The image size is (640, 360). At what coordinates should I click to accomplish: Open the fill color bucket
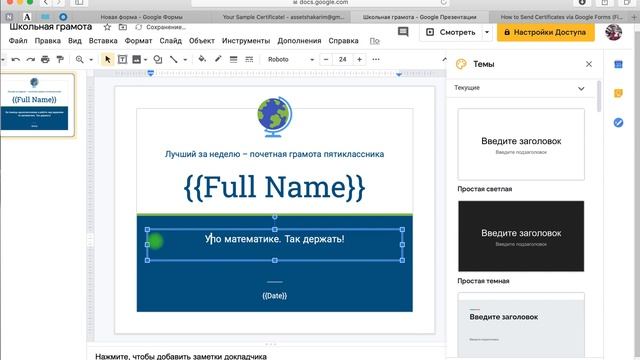(202, 59)
